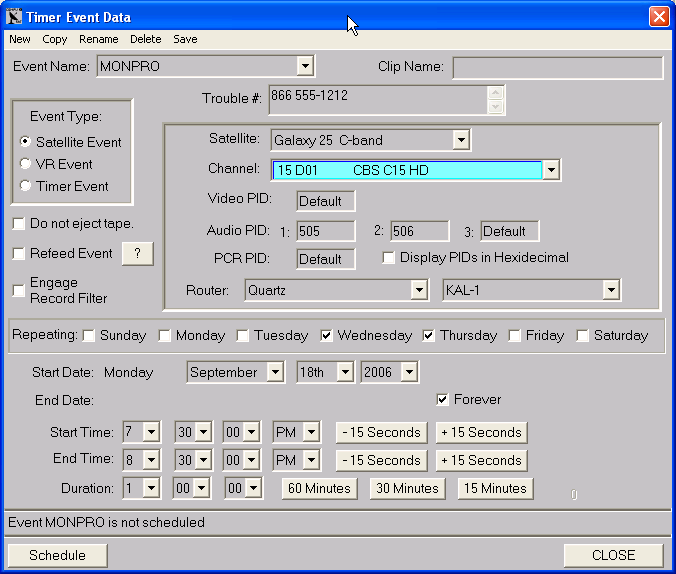Click the Save menu item

[185, 40]
